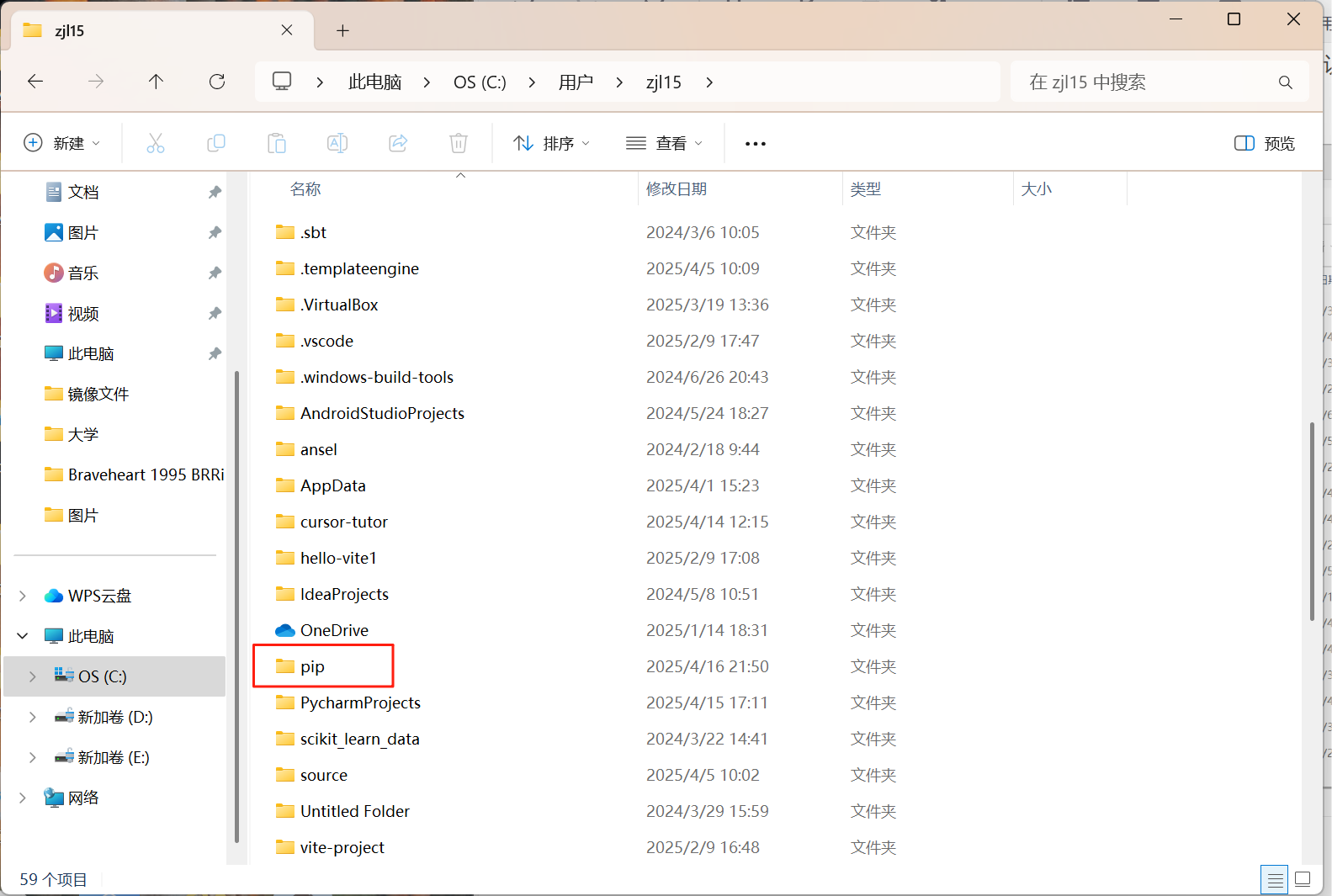Click the file list vertical scrollbar
The image size is (1332, 896).
click(1312, 522)
